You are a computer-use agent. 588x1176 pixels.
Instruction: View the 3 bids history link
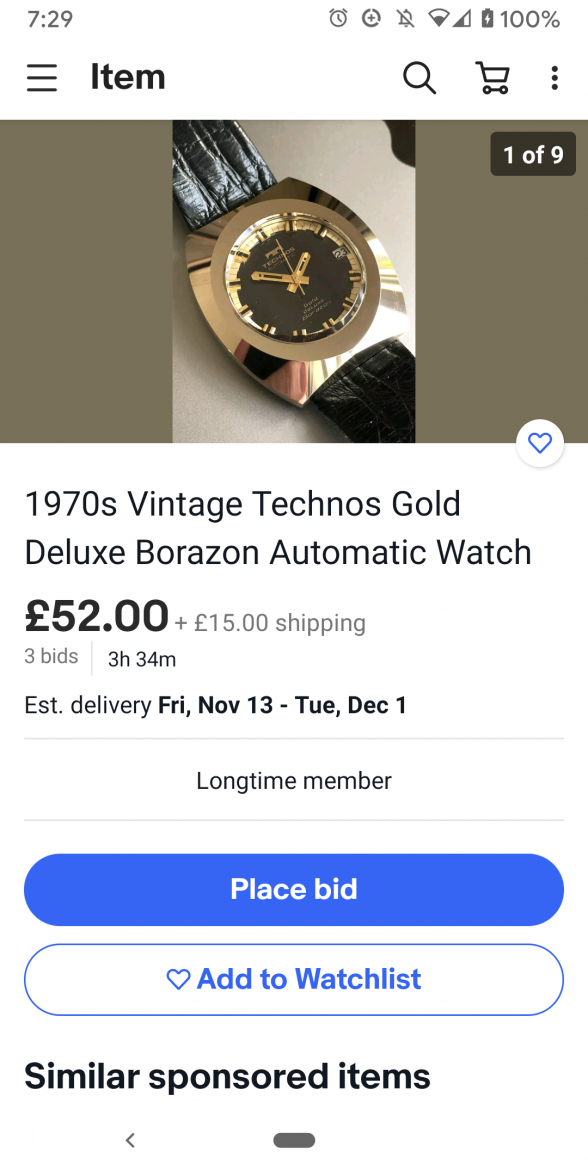pos(51,656)
